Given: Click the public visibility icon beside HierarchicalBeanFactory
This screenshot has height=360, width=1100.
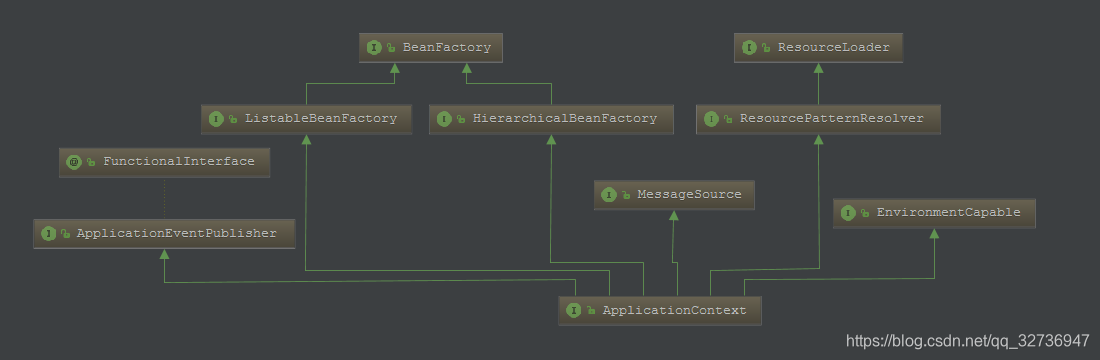Looking at the screenshot, I should coord(461,120).
